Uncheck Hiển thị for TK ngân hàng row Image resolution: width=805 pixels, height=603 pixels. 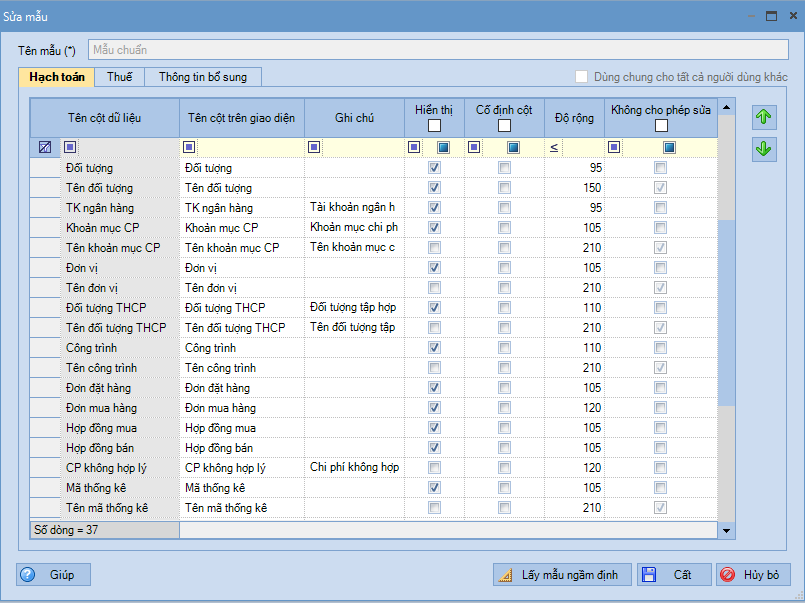(434, 207)
